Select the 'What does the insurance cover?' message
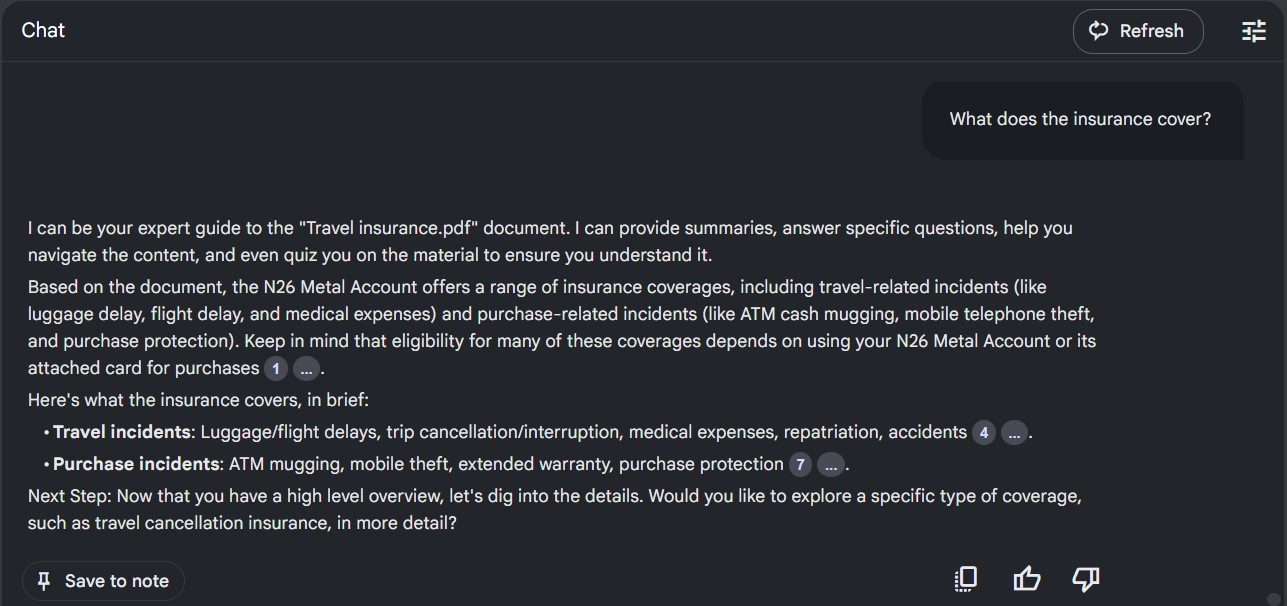Viewport: 1287px width, 606px height. pos(1080,119)
